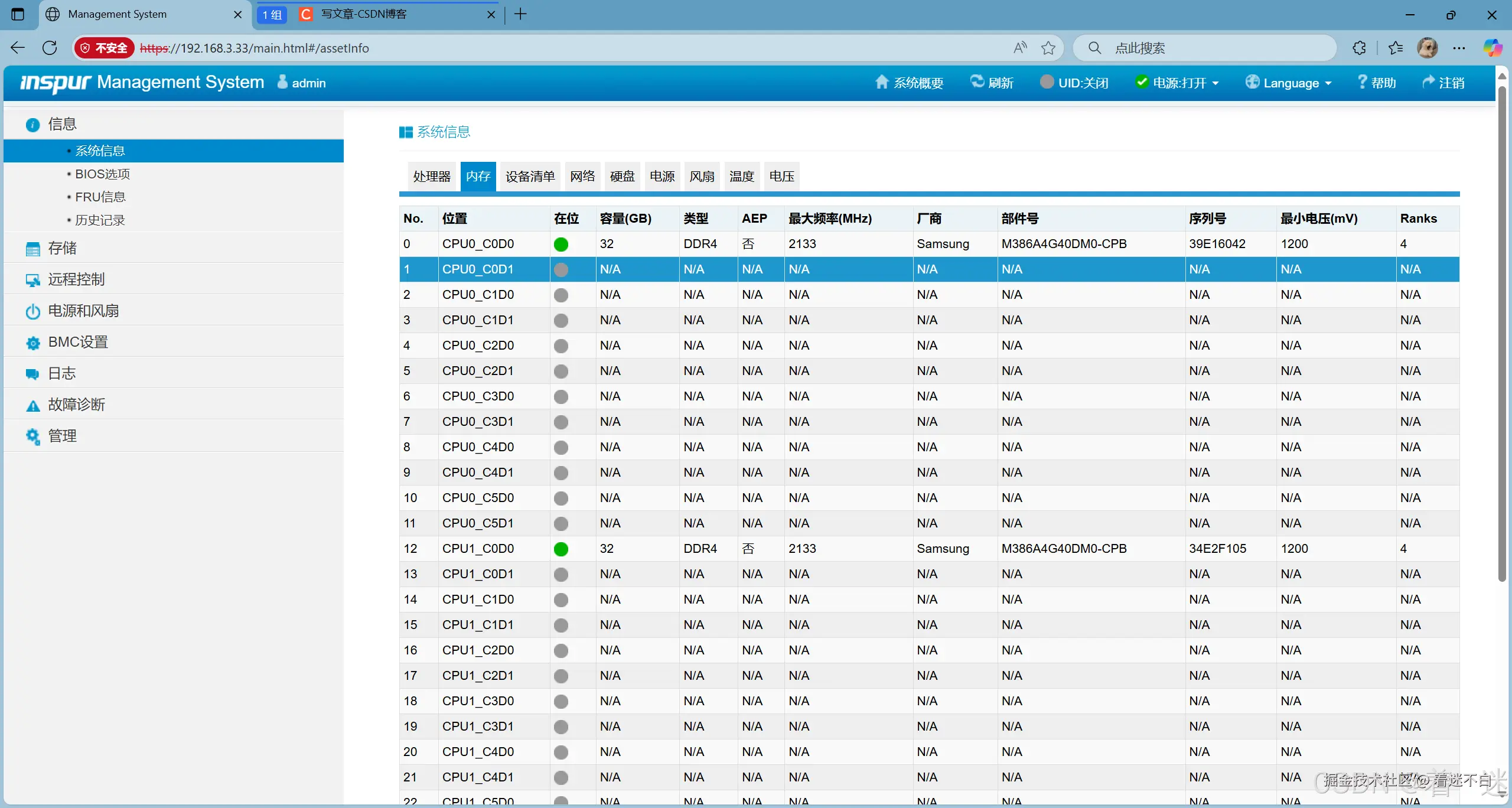
Task: Add this page to browser favorites
Action: click(1048, 48)
